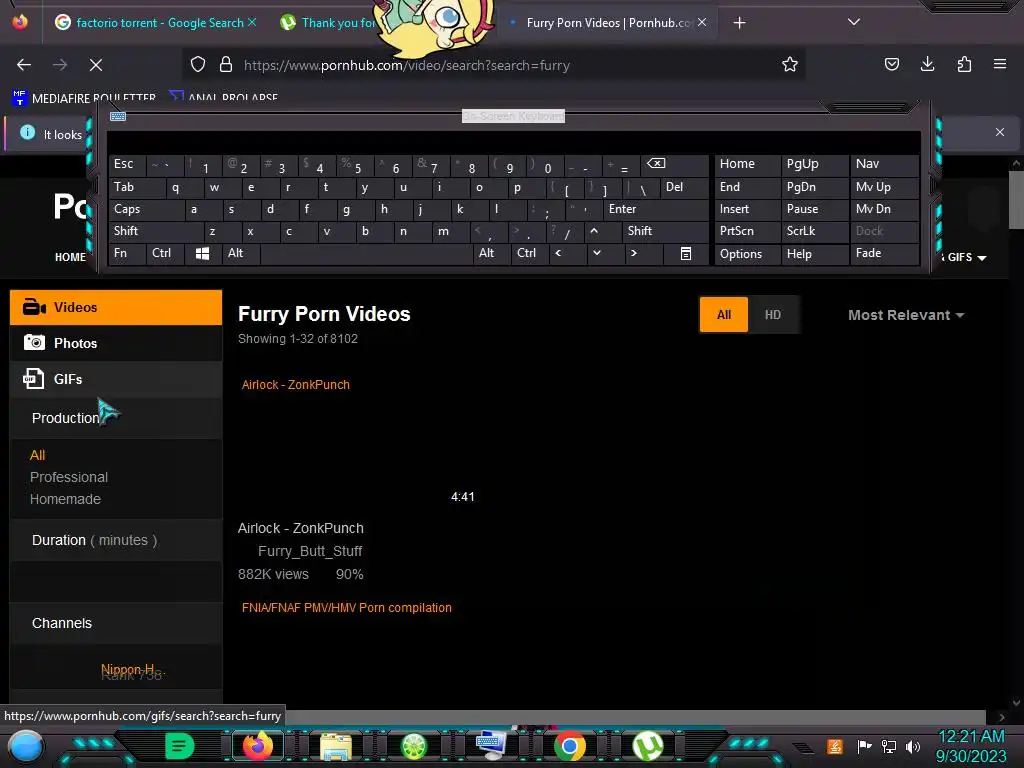Open the MEDIAFIRE ROULETTER bookmark
Image resolution: width=1024 pixels, height=768 pixels.
84,98
